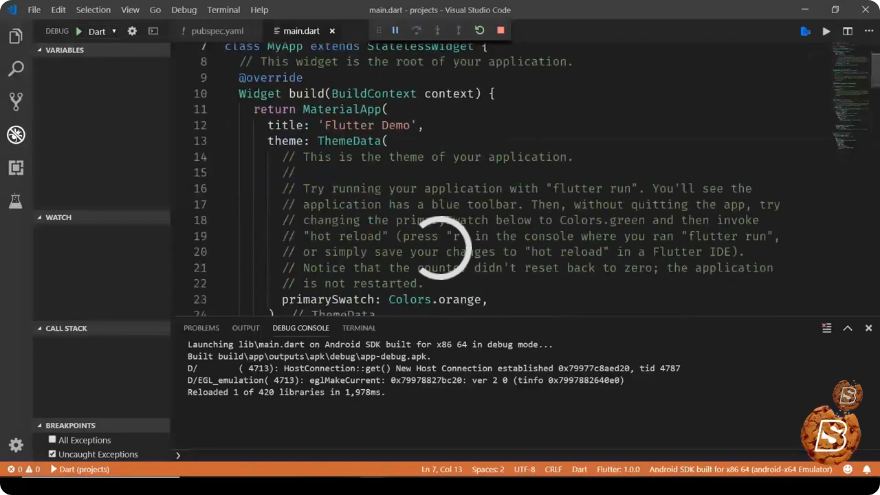This screenshot has width=880, height=495.
Task: Open the Manage gear at bottom left
Action: pos(16,445)
